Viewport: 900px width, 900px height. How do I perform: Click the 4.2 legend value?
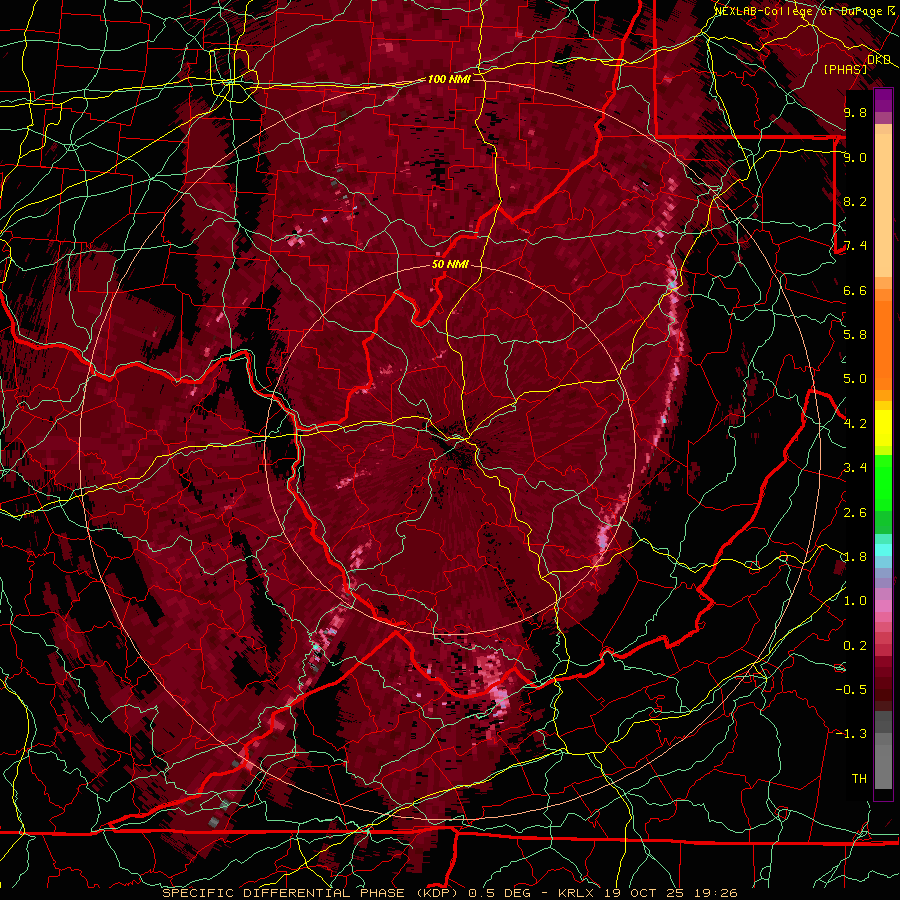click(x=855, y=424)
